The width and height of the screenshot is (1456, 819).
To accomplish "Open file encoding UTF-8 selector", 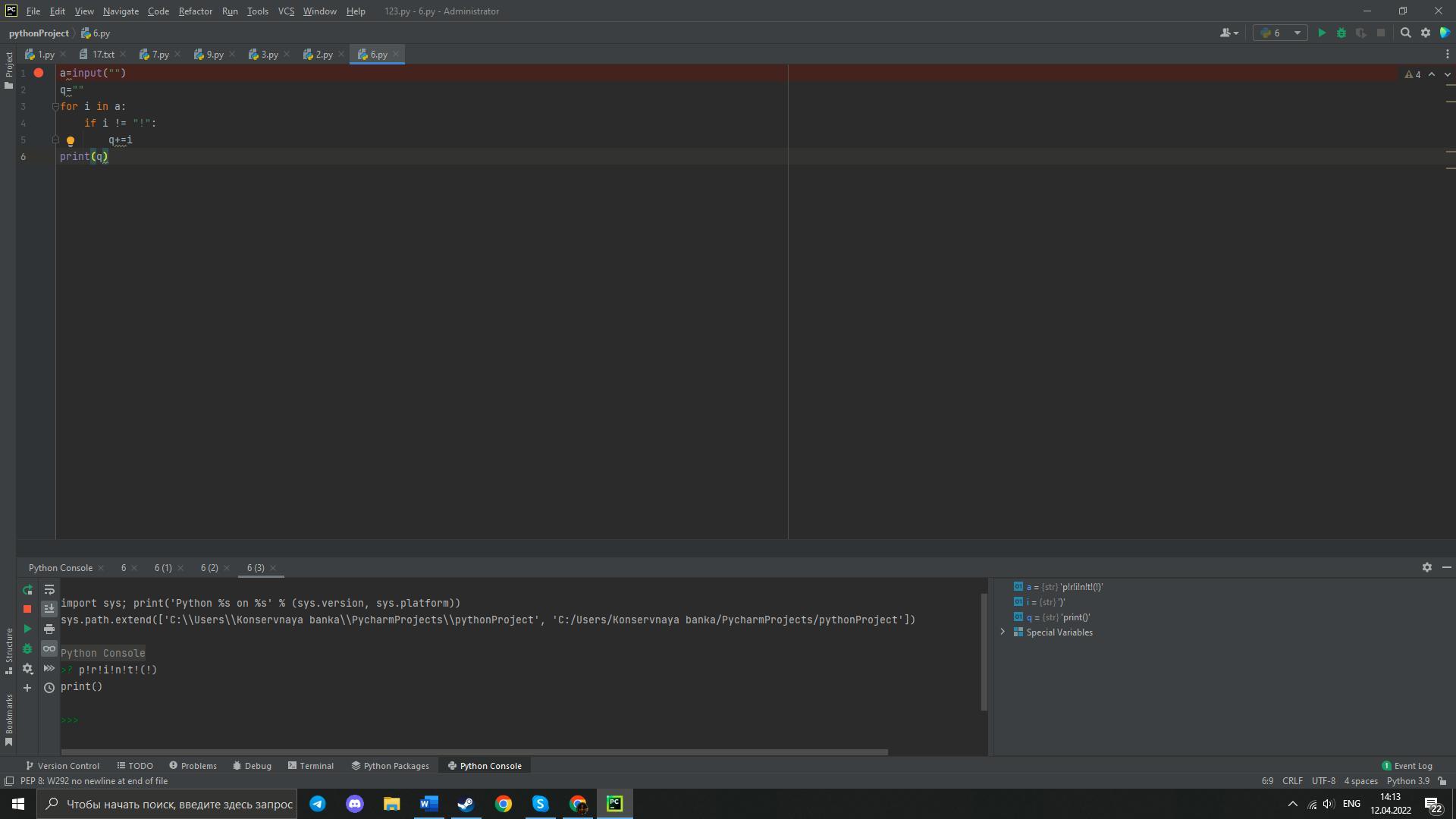I will 1323,780.
